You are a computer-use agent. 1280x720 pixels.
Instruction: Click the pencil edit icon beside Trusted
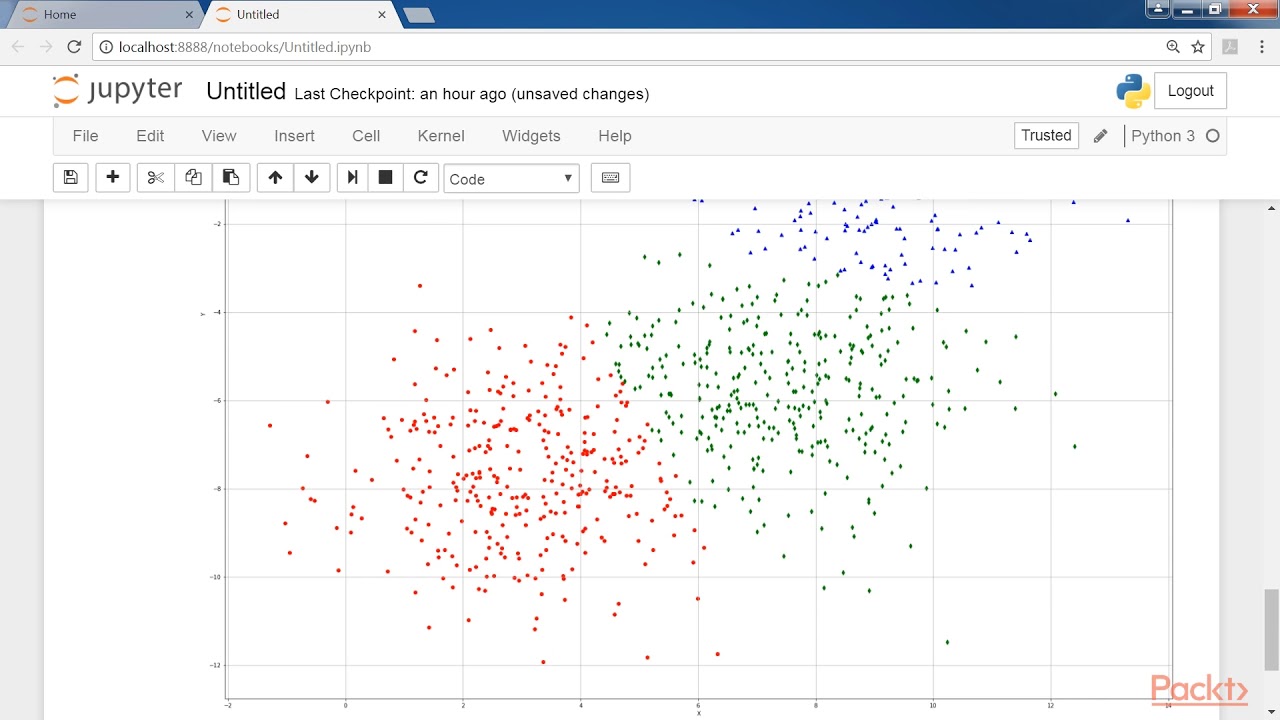click(x=1100, y=136)
